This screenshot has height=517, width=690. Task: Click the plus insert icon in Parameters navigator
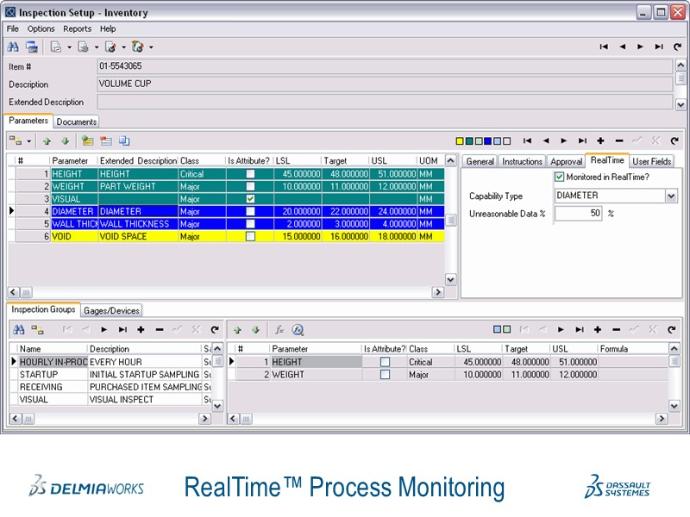click(x=601, y=141)
